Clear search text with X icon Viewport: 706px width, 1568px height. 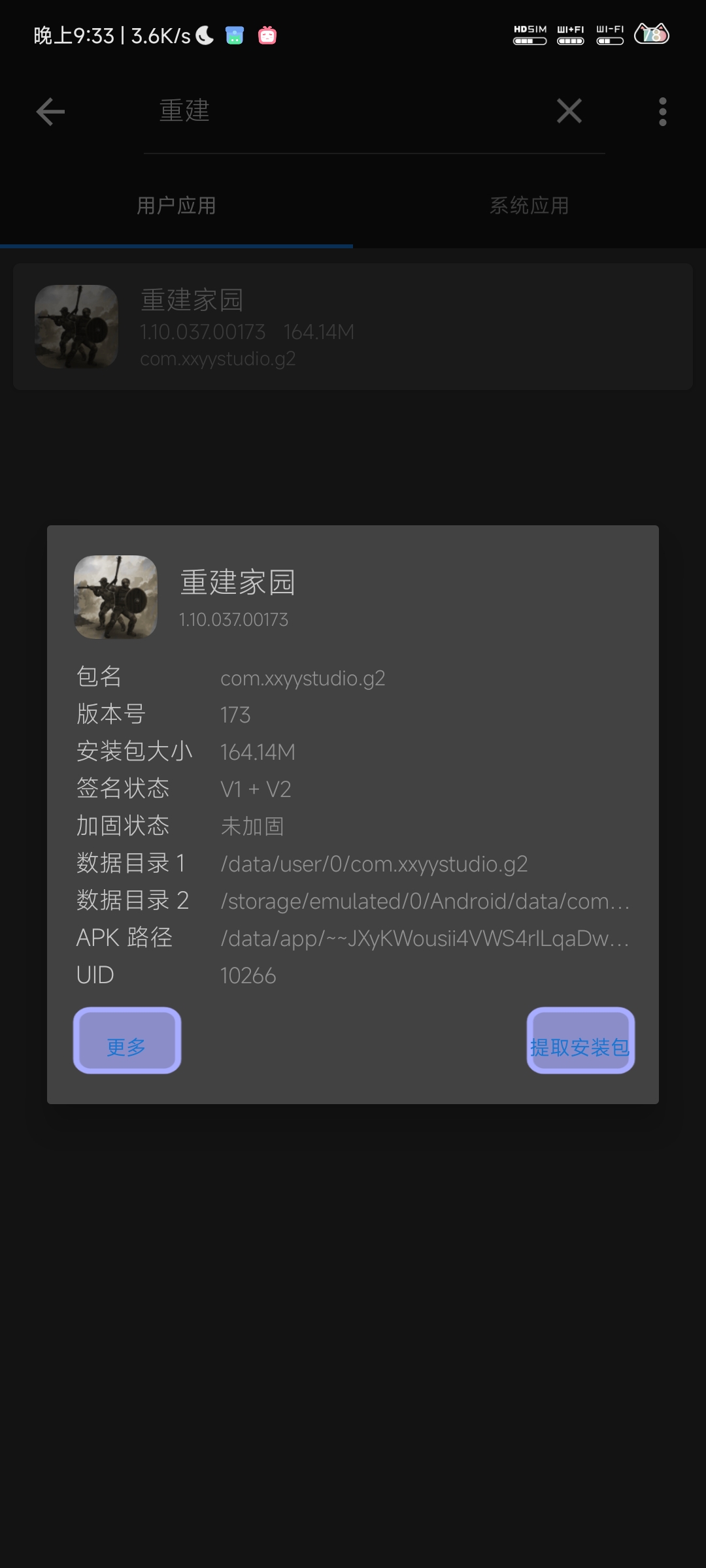coord(569,111)
